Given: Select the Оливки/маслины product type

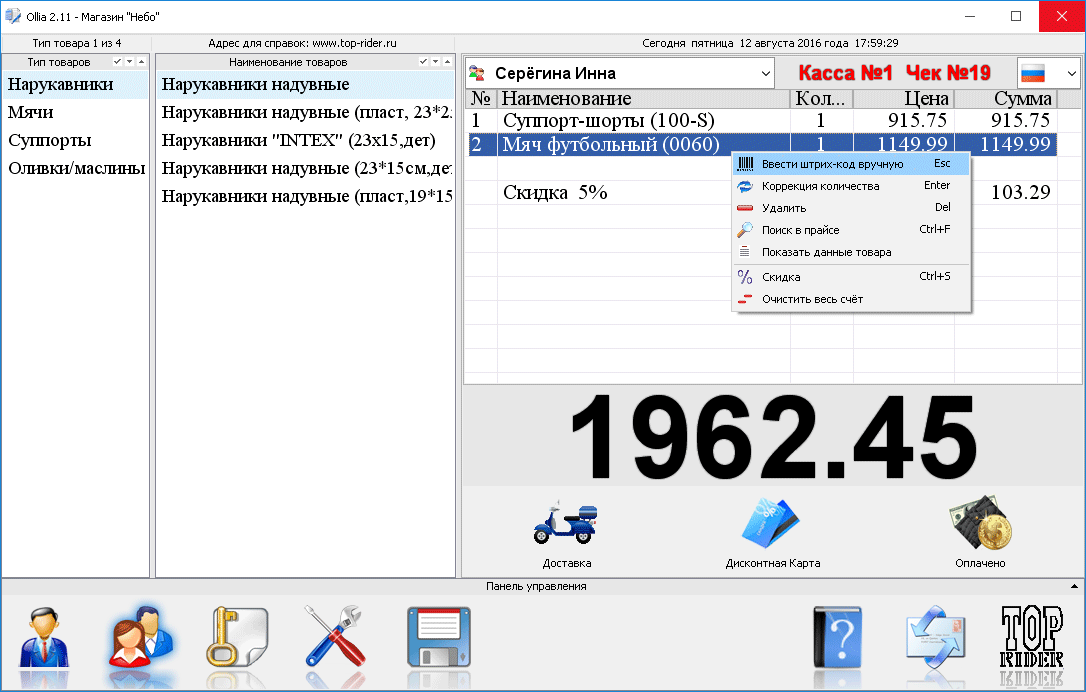Looking at the screenshot, I should pos(75,168).
